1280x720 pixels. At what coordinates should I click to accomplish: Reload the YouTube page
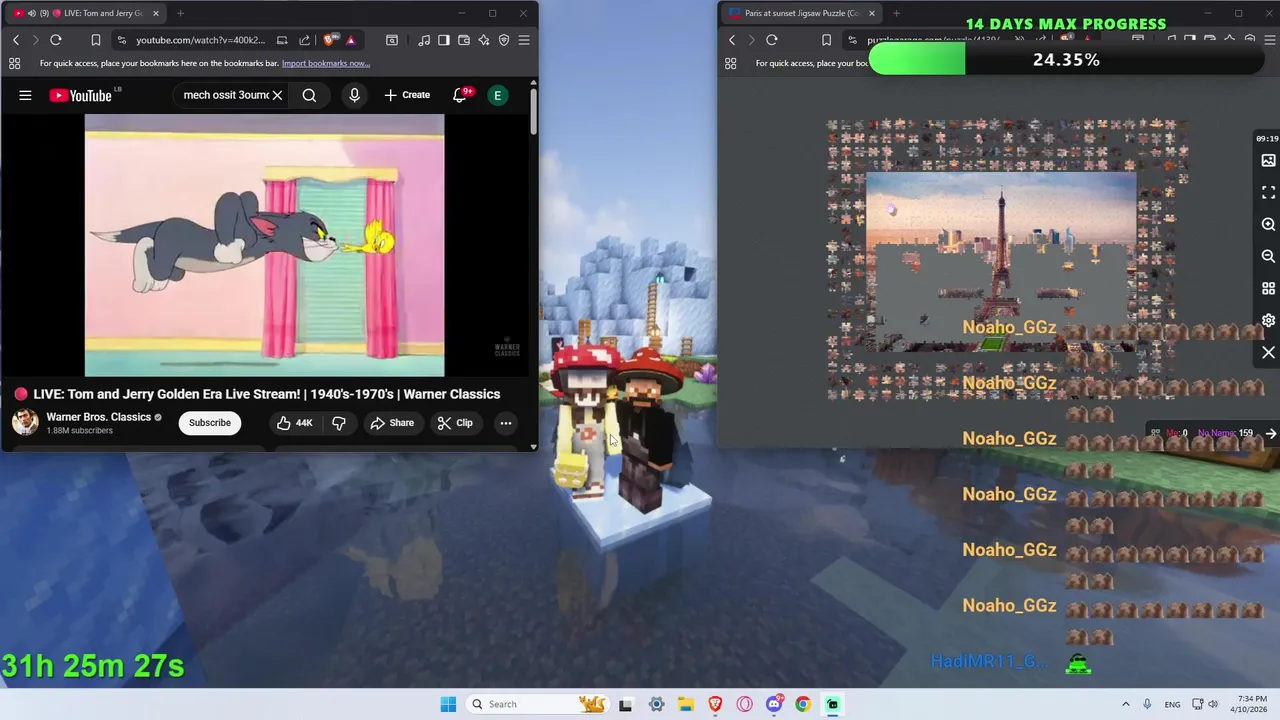[56, 40]
